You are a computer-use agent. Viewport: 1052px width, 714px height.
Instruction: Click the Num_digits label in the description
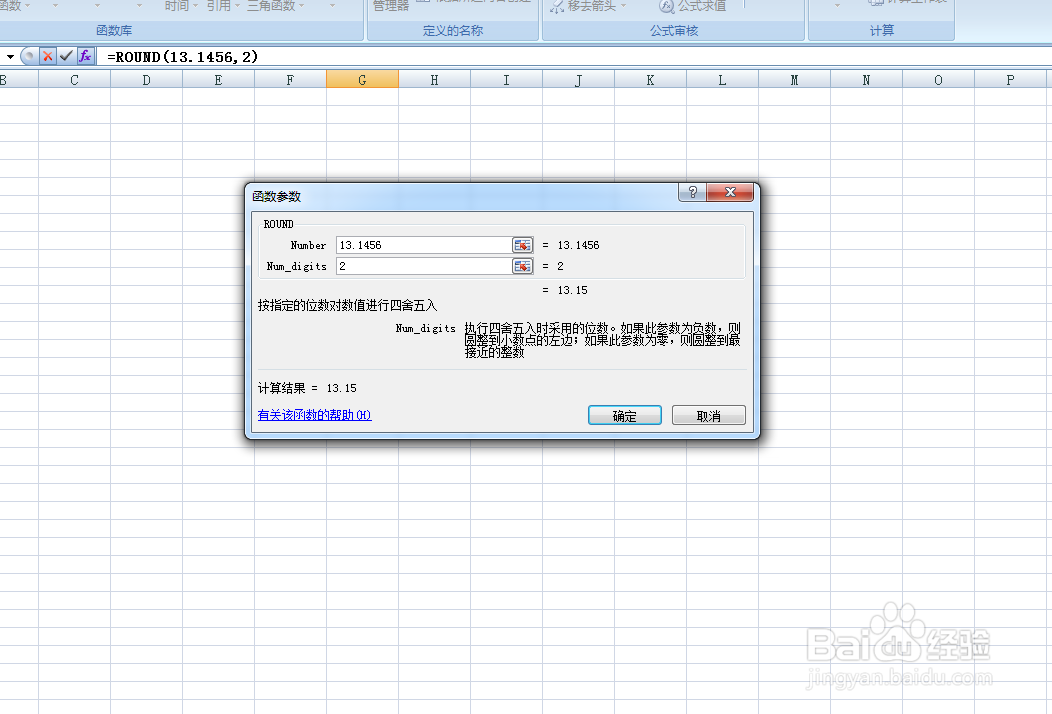[x=425, y=328]
